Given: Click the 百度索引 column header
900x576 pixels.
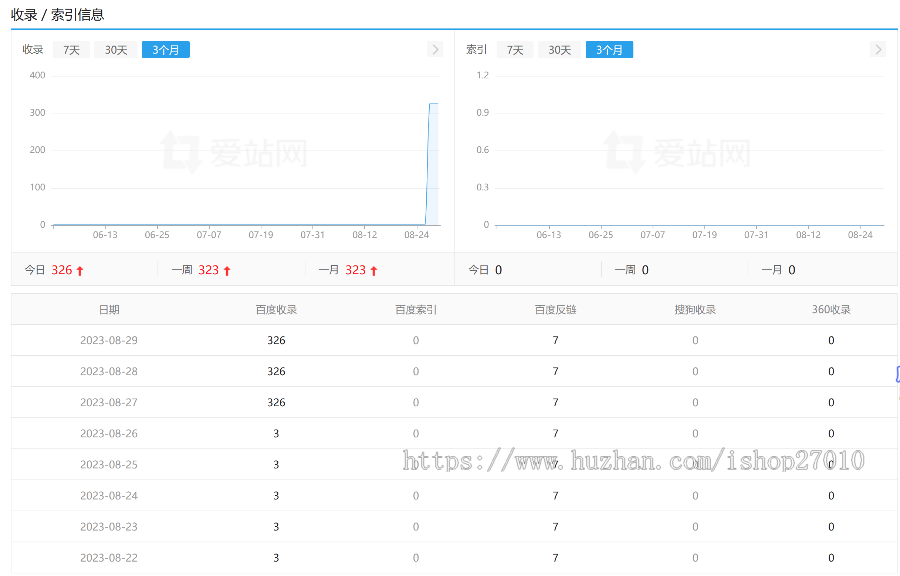Looking at the screenshot, I should click(416, 310).
